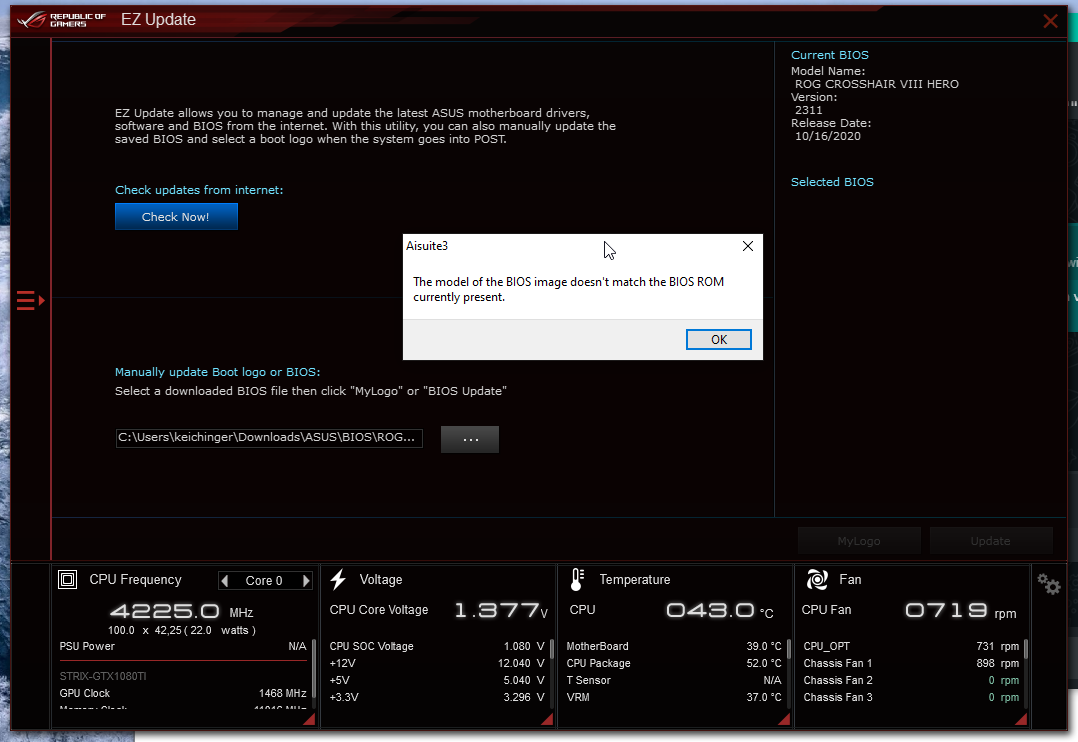Viewport: 1078px width, 742px height.
Task: Select the GPU Clock row
Action: (183, 693)
